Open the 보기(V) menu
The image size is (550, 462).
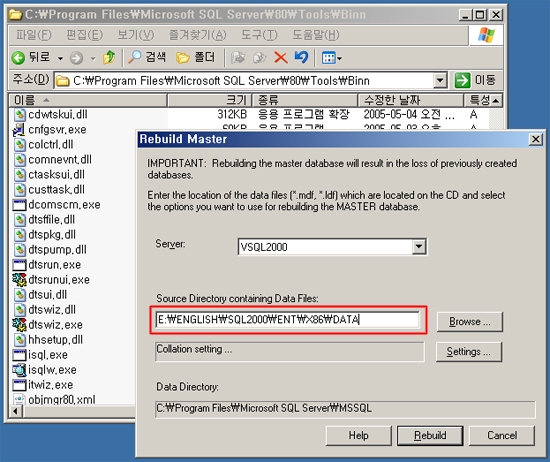(x=136, y=35)
